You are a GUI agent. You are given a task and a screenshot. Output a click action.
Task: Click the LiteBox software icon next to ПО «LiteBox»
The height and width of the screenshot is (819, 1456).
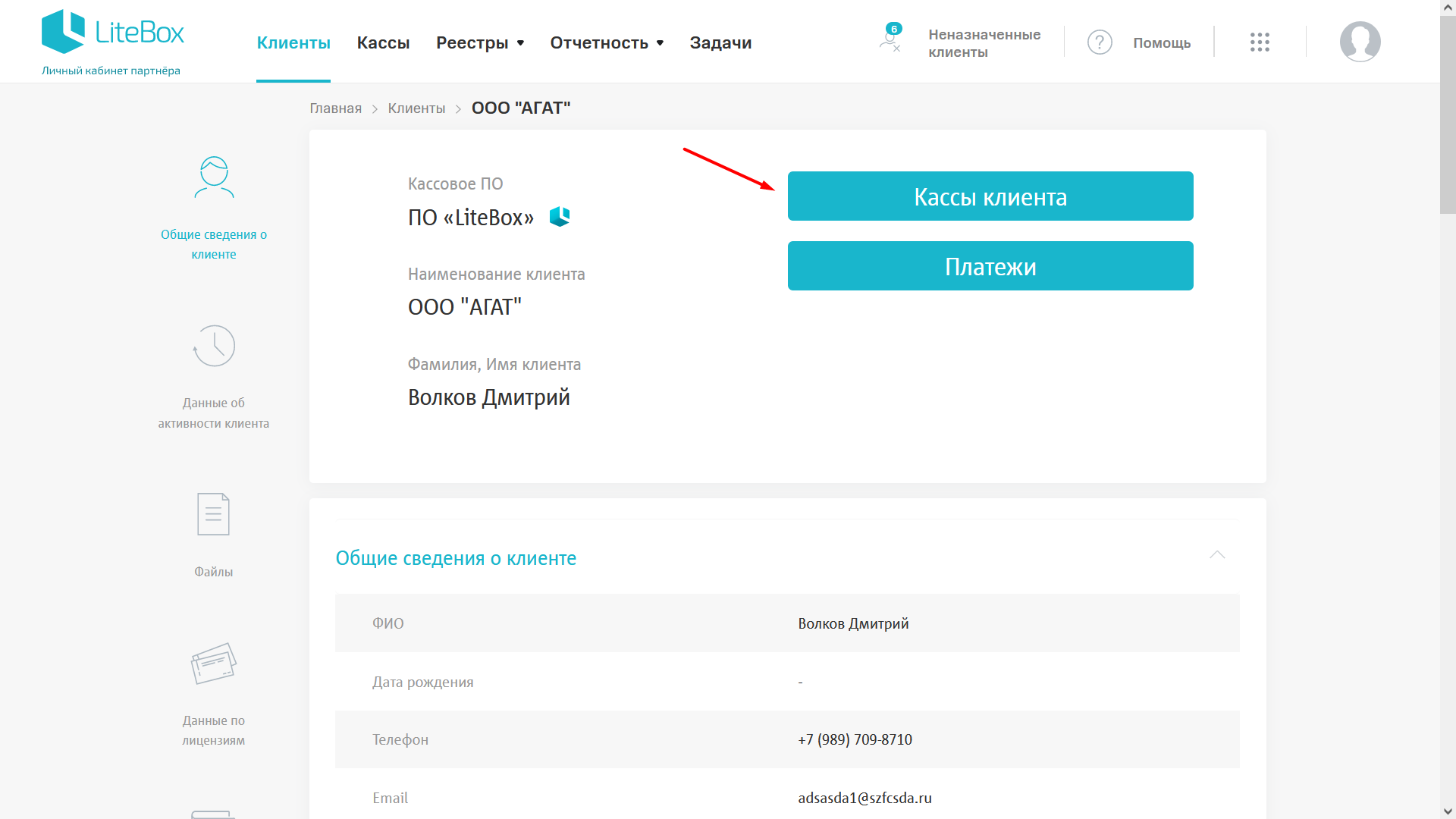pyautogui.click(x=560, y=217)
